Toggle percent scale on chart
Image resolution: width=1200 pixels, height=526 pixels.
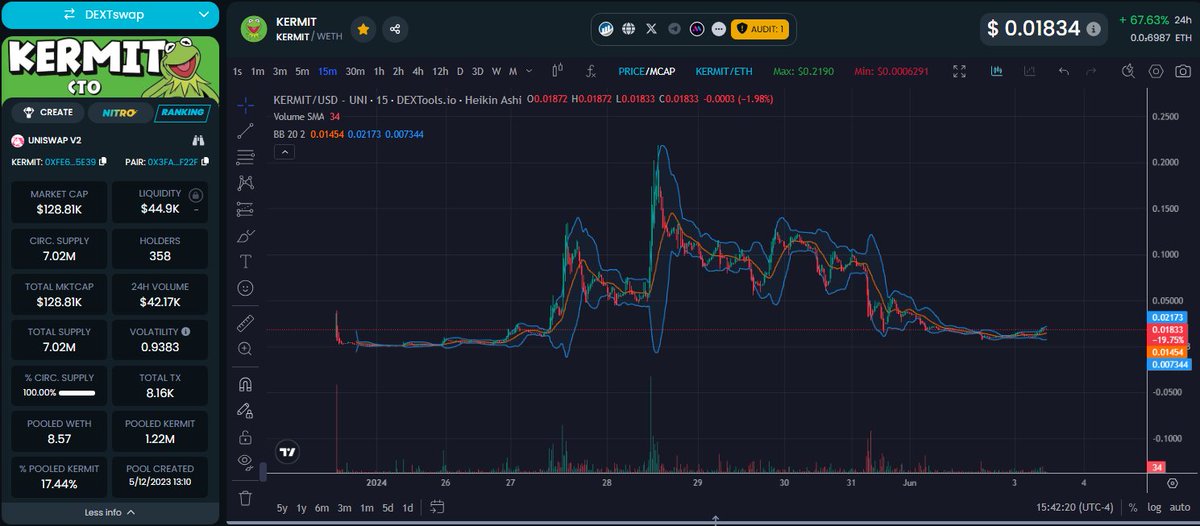pyautogui.click(x=1132, y=508)
